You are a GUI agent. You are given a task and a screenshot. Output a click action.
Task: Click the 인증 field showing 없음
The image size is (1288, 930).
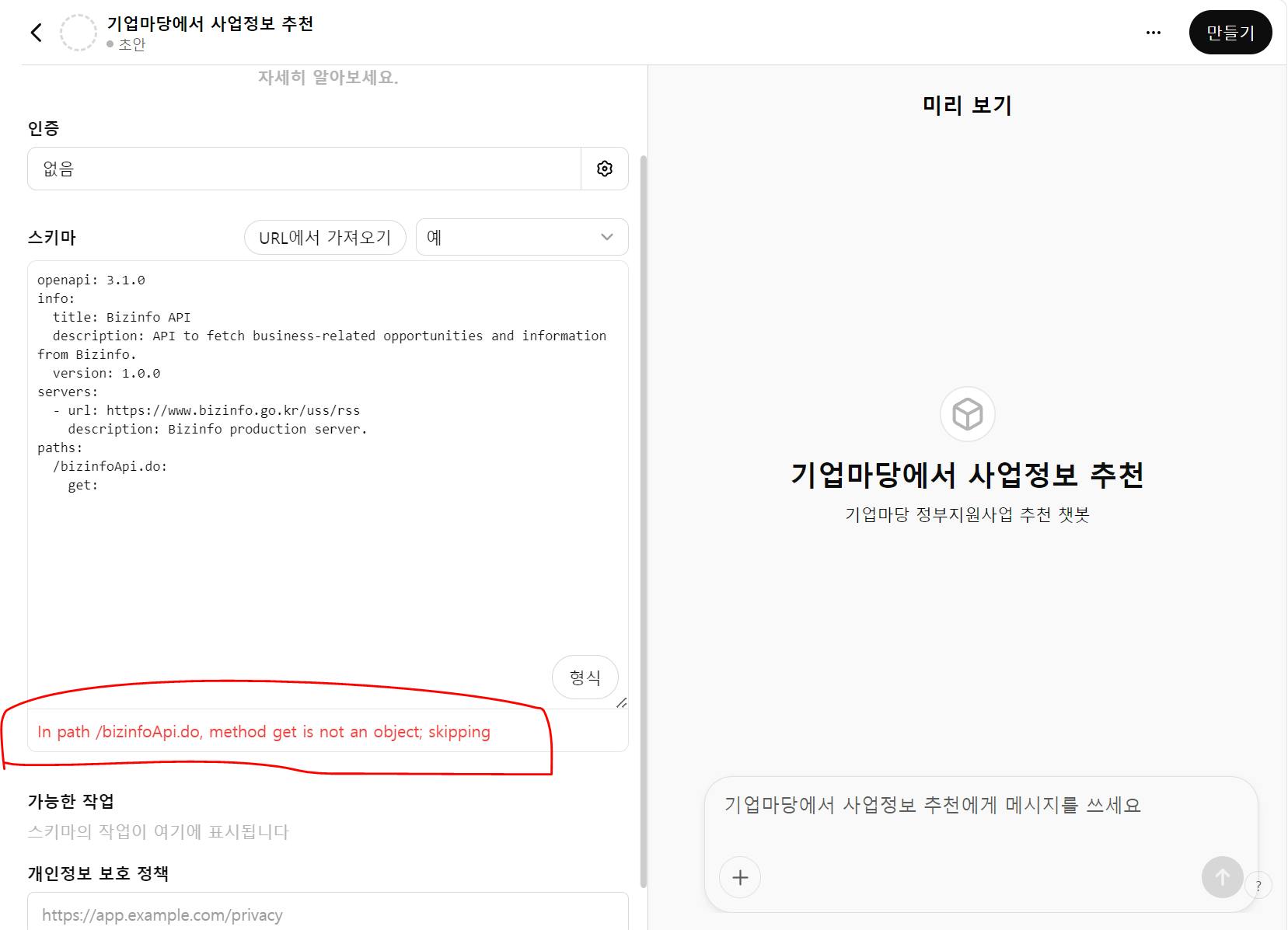(304, 169)
